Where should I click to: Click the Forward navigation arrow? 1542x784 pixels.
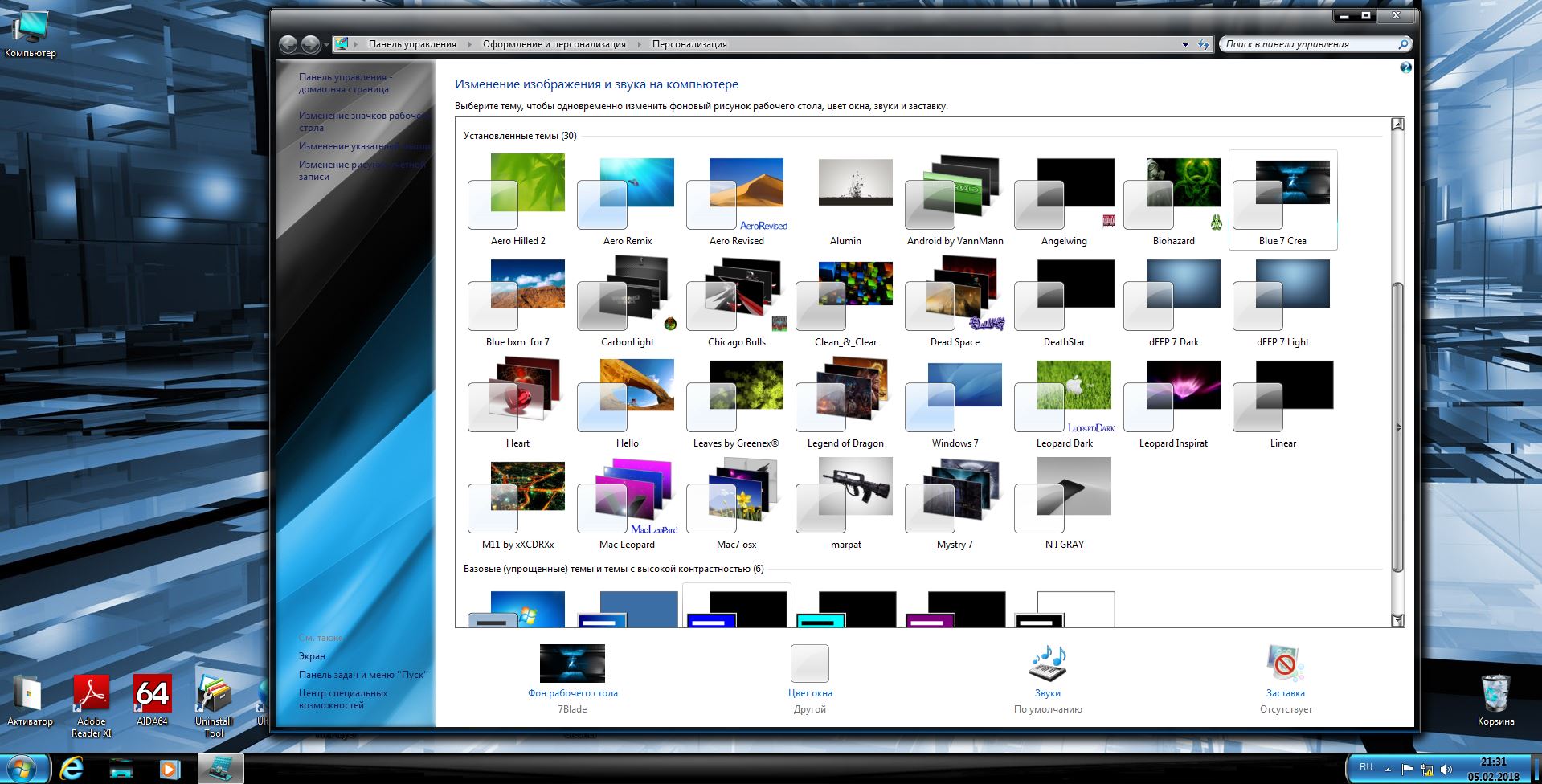(311, 44)
